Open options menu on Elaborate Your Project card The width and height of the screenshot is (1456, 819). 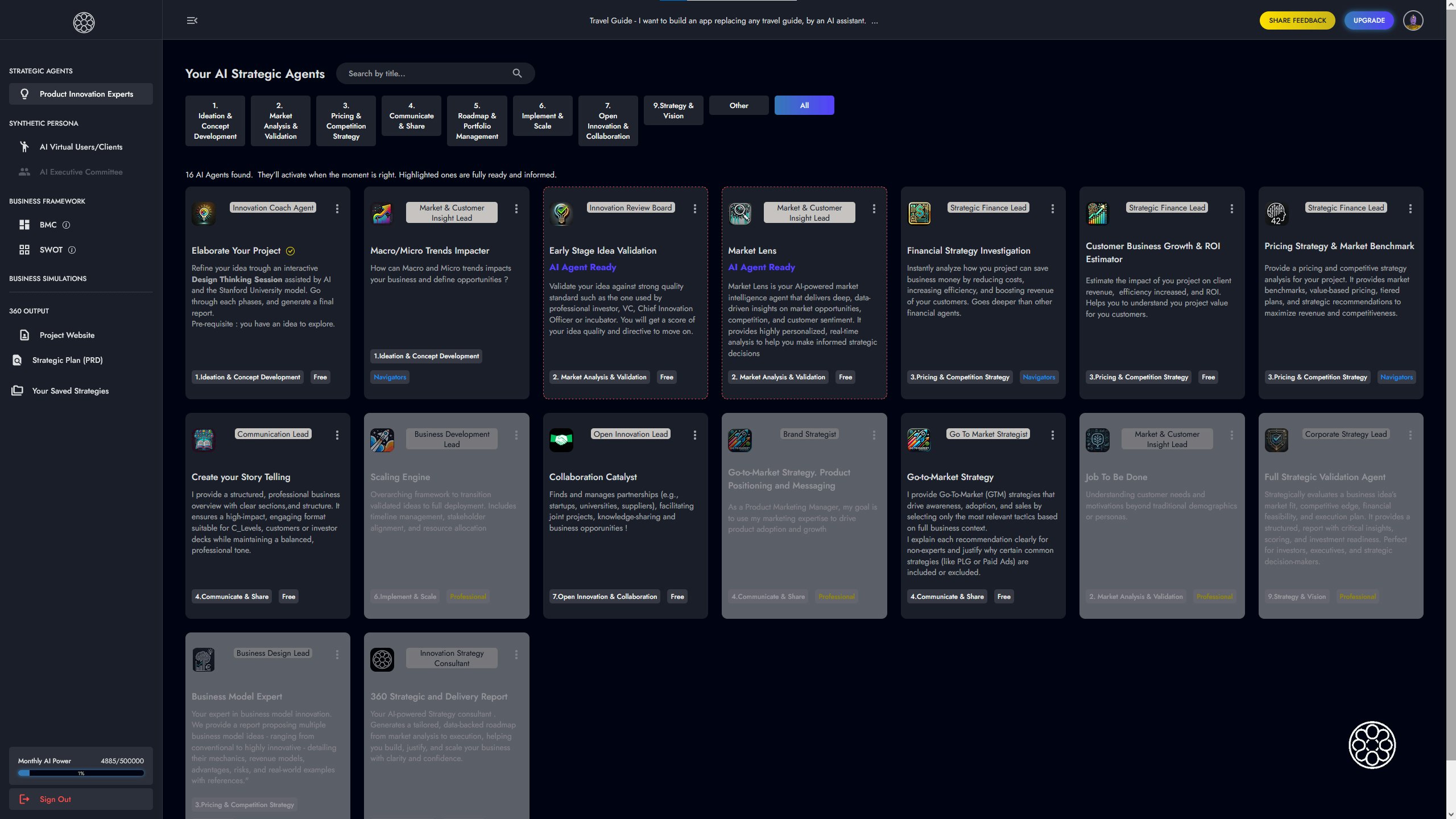[337, 209]
